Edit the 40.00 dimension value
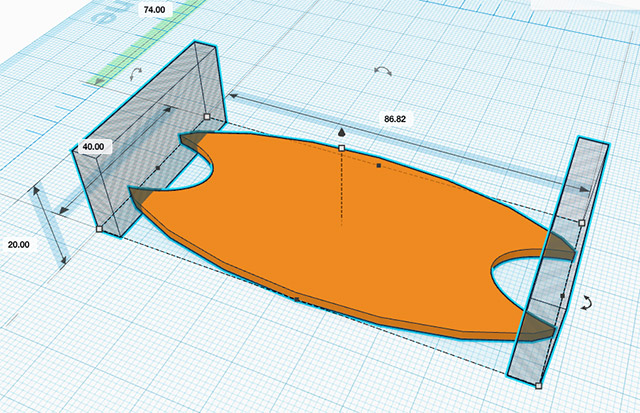Viewport: 640px width, 413px height. [94, 146]
